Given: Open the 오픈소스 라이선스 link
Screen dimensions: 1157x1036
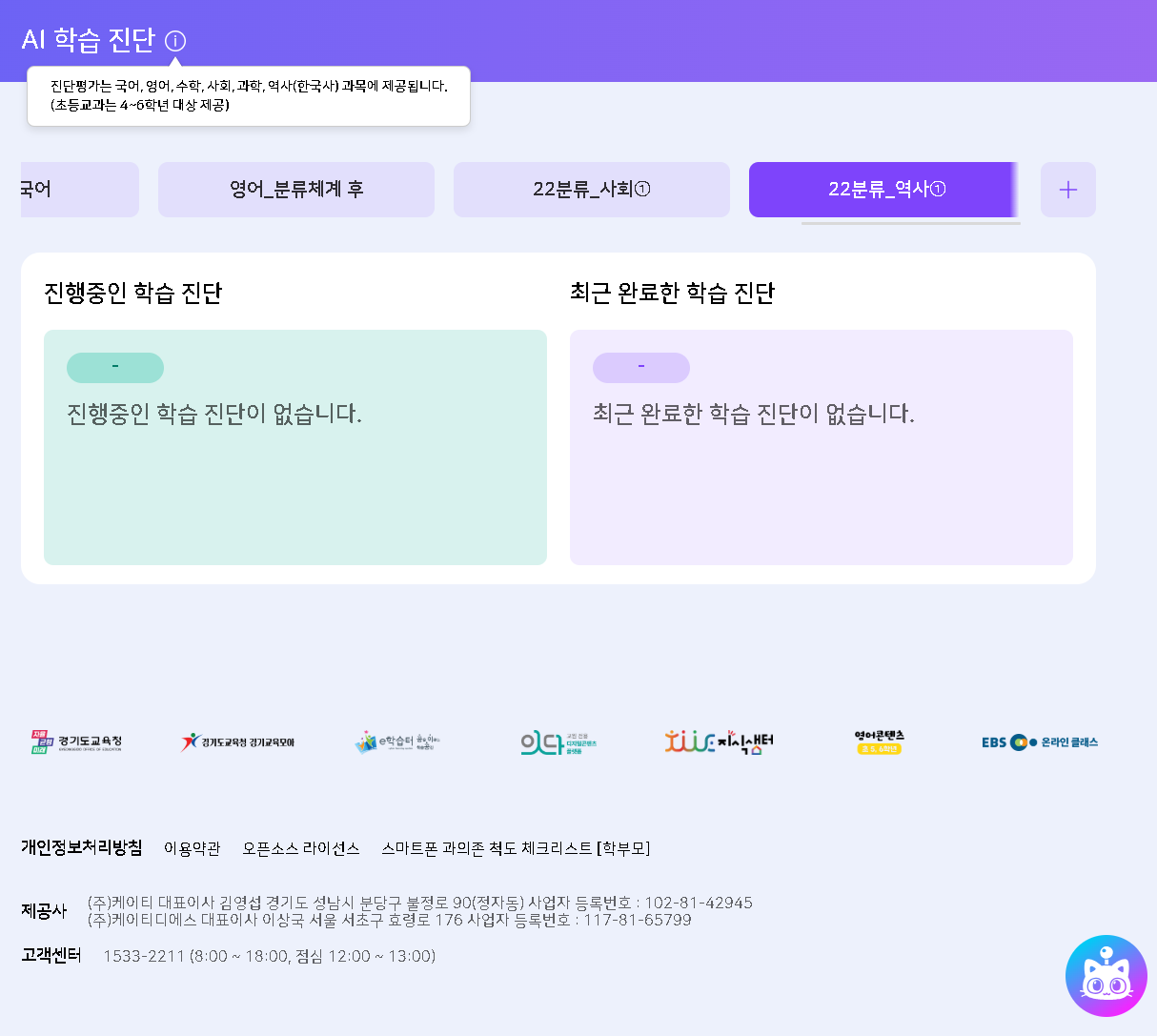Looking at the screenshot, I should point(300,848).
